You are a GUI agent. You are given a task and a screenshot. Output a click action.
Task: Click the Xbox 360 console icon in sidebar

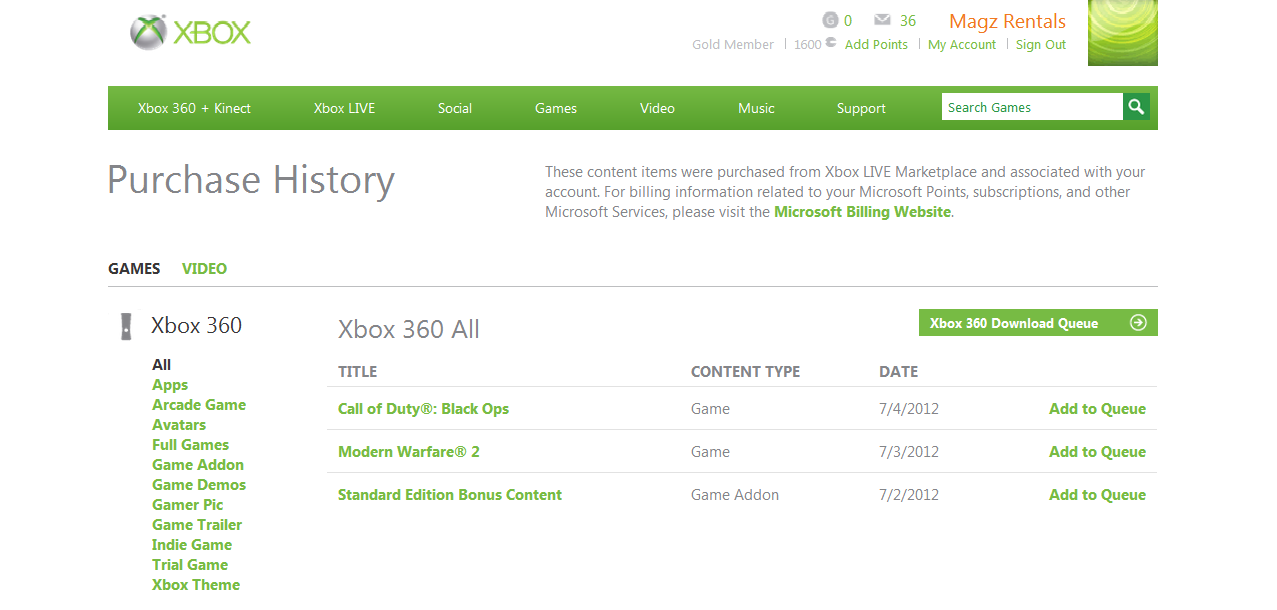point(126,326)
